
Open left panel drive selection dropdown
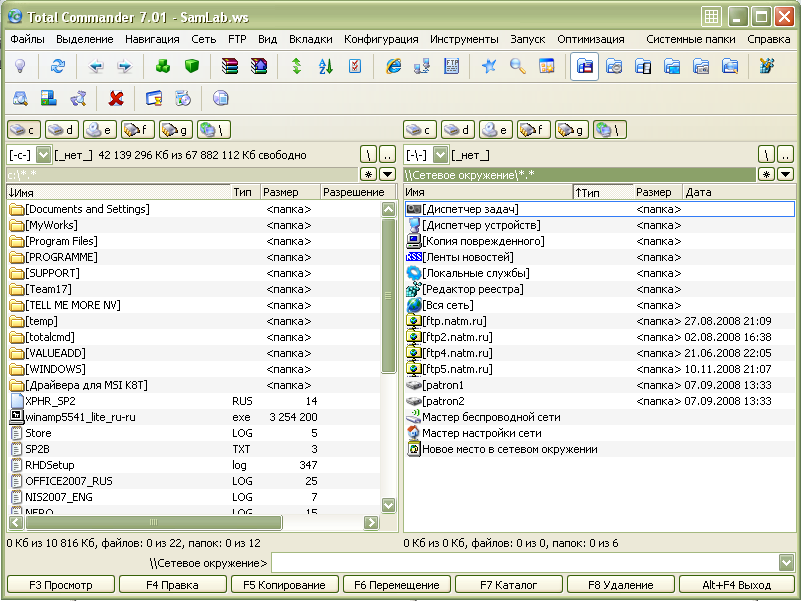(43, 155)
